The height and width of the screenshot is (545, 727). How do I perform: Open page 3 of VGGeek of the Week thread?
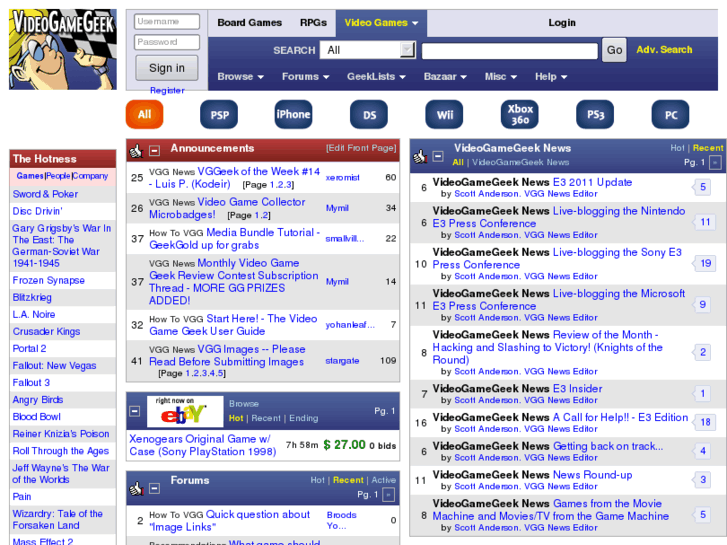pyautogui.click(x=289, y=185)
